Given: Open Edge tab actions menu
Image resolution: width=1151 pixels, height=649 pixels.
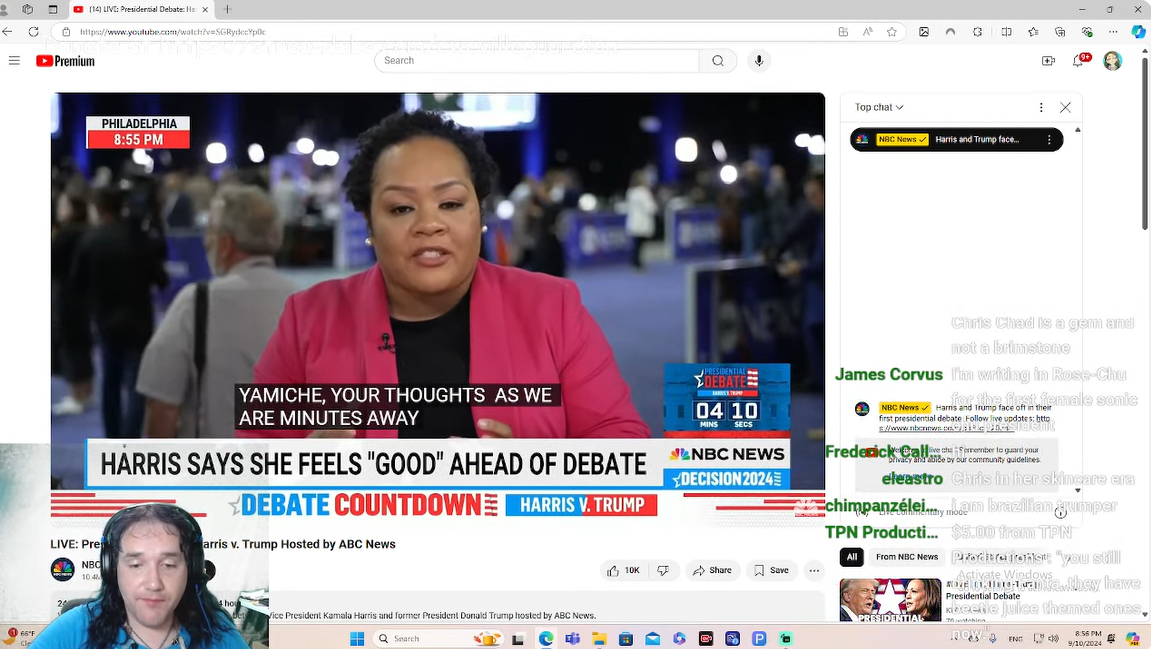Looking at the screenshot, I should click(53, 10).
